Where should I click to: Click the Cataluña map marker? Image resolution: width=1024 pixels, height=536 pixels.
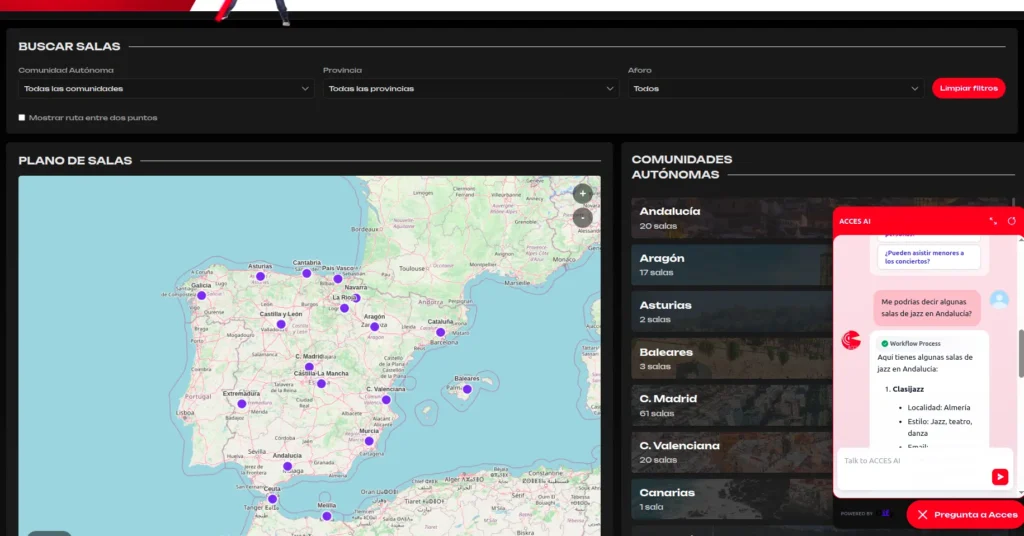440,332
